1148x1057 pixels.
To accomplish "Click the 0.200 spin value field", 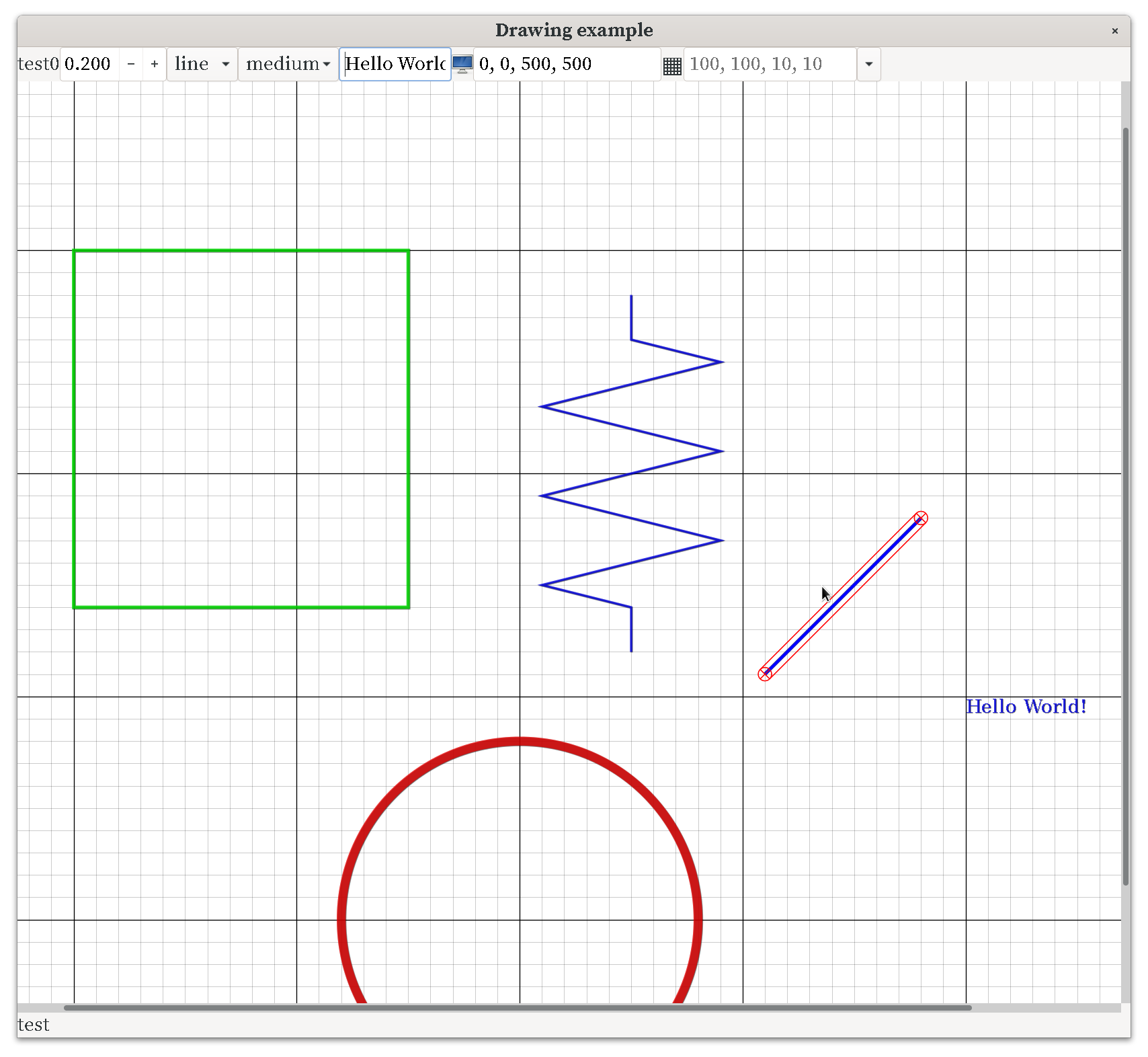I will point(91,64).
